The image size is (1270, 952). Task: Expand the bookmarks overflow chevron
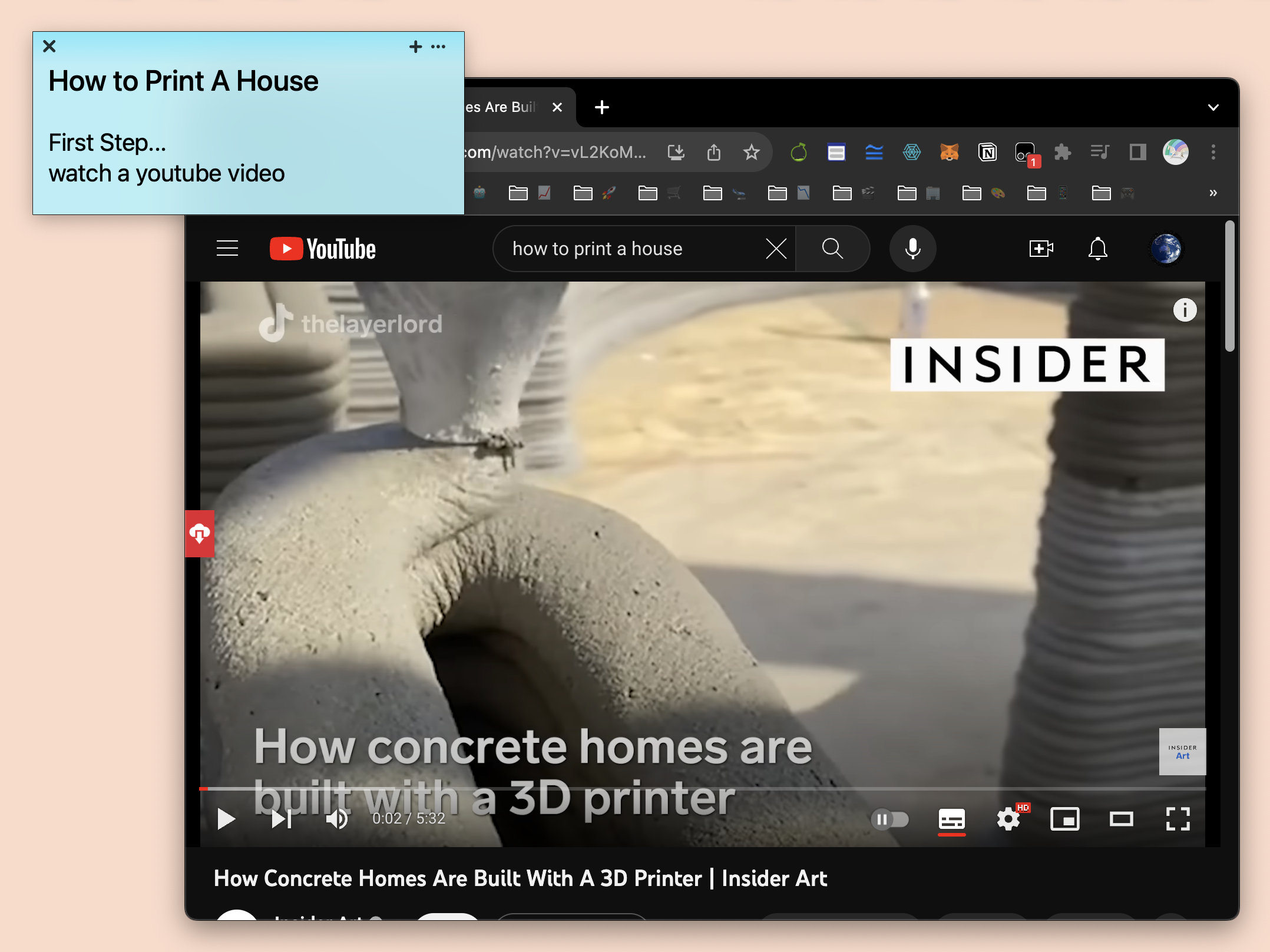(x=1213, y=193)
